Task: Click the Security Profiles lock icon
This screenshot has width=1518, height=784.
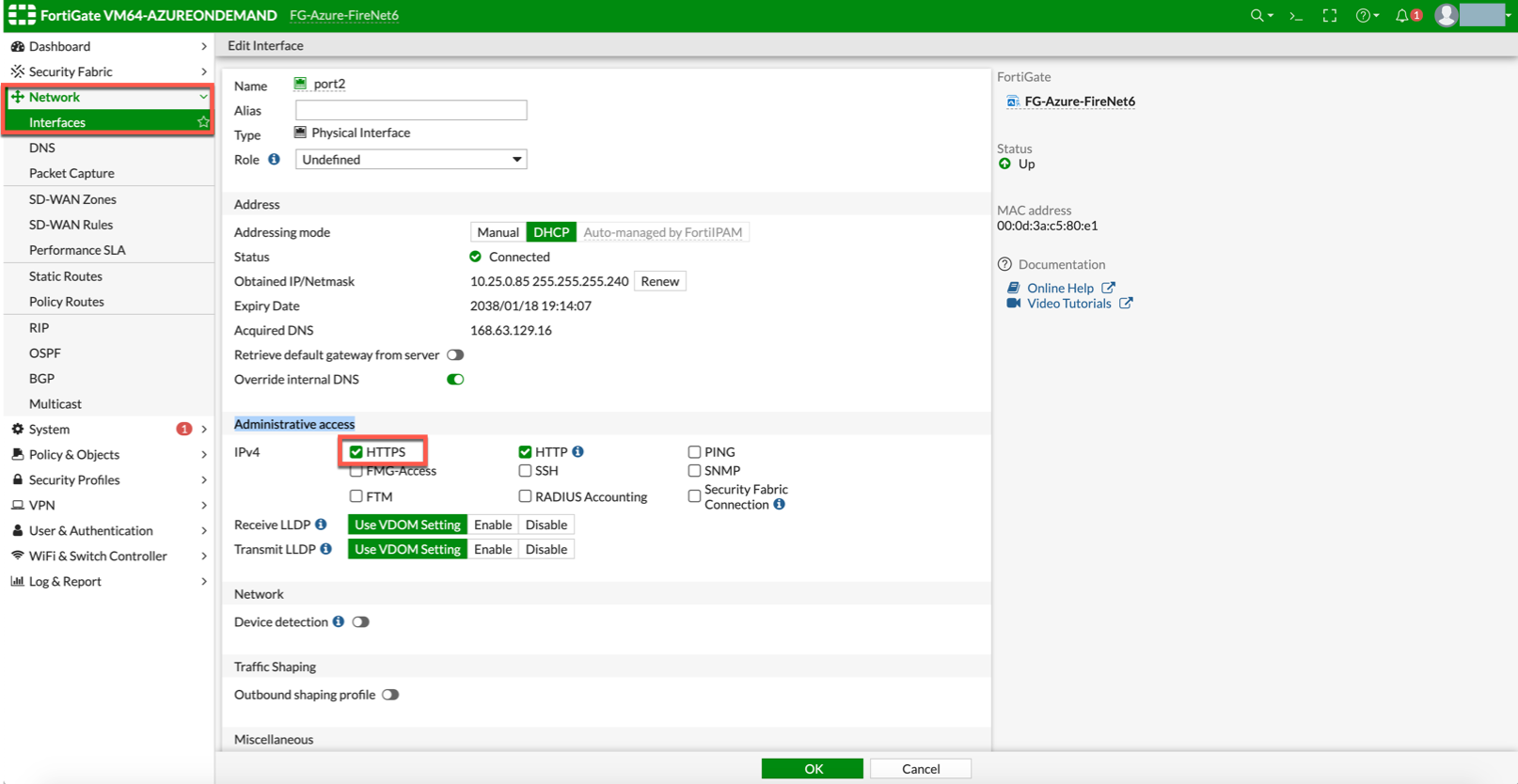Action: click(17, 479)
